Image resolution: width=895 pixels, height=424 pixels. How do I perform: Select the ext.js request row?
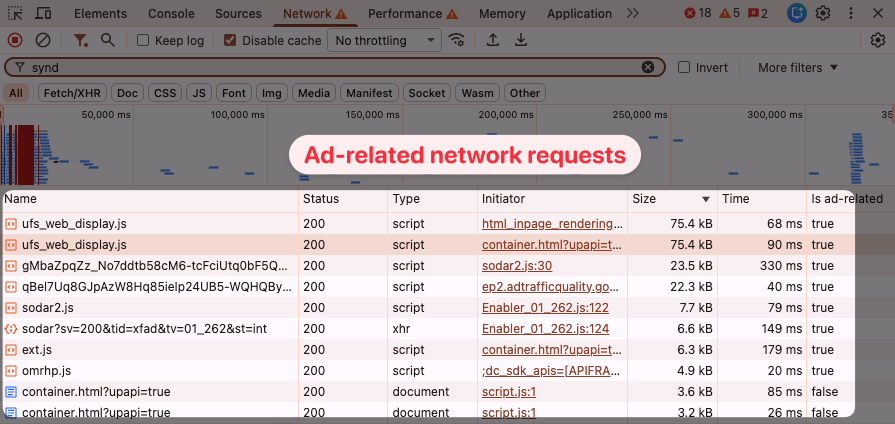[x=428, y=350]
